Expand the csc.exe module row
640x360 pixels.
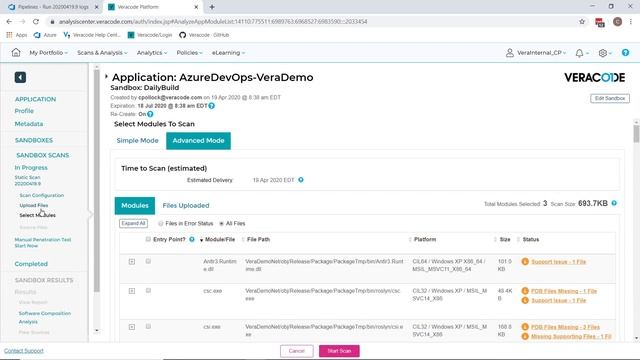tap(132, 291)
